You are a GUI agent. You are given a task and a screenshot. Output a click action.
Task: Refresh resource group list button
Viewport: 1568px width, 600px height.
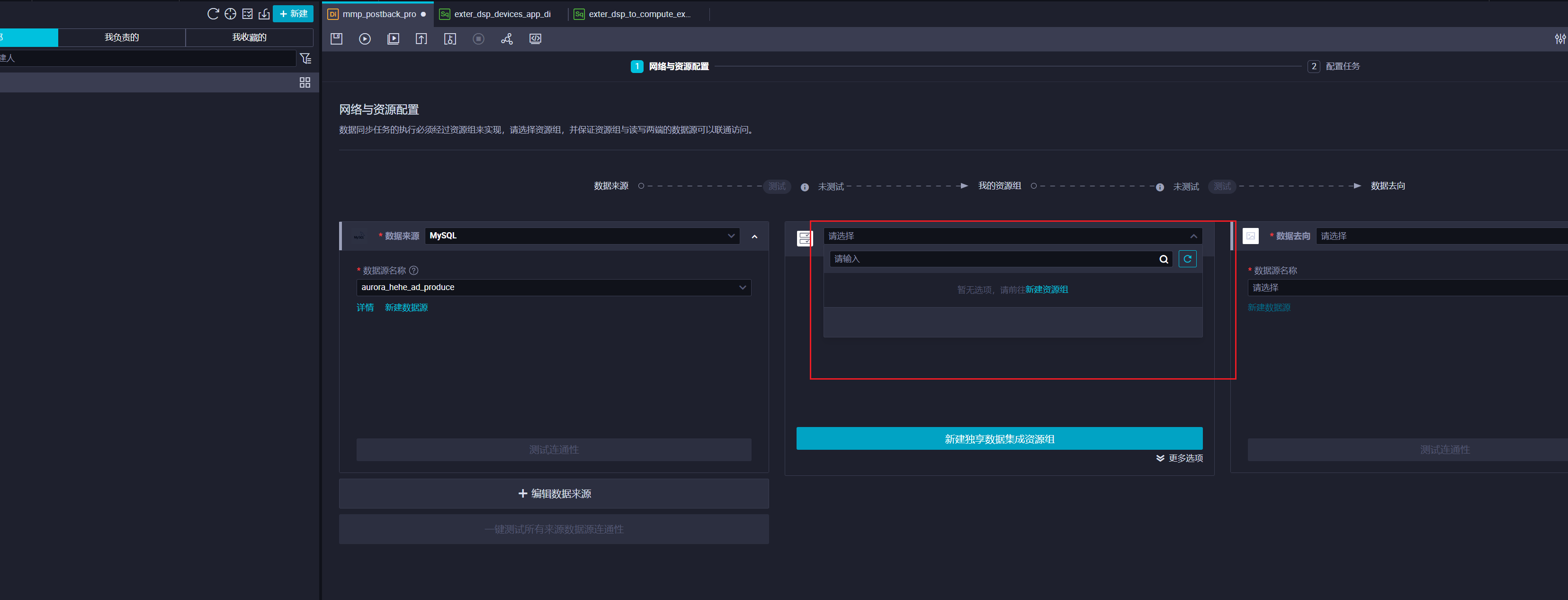tap(1187, 259)
